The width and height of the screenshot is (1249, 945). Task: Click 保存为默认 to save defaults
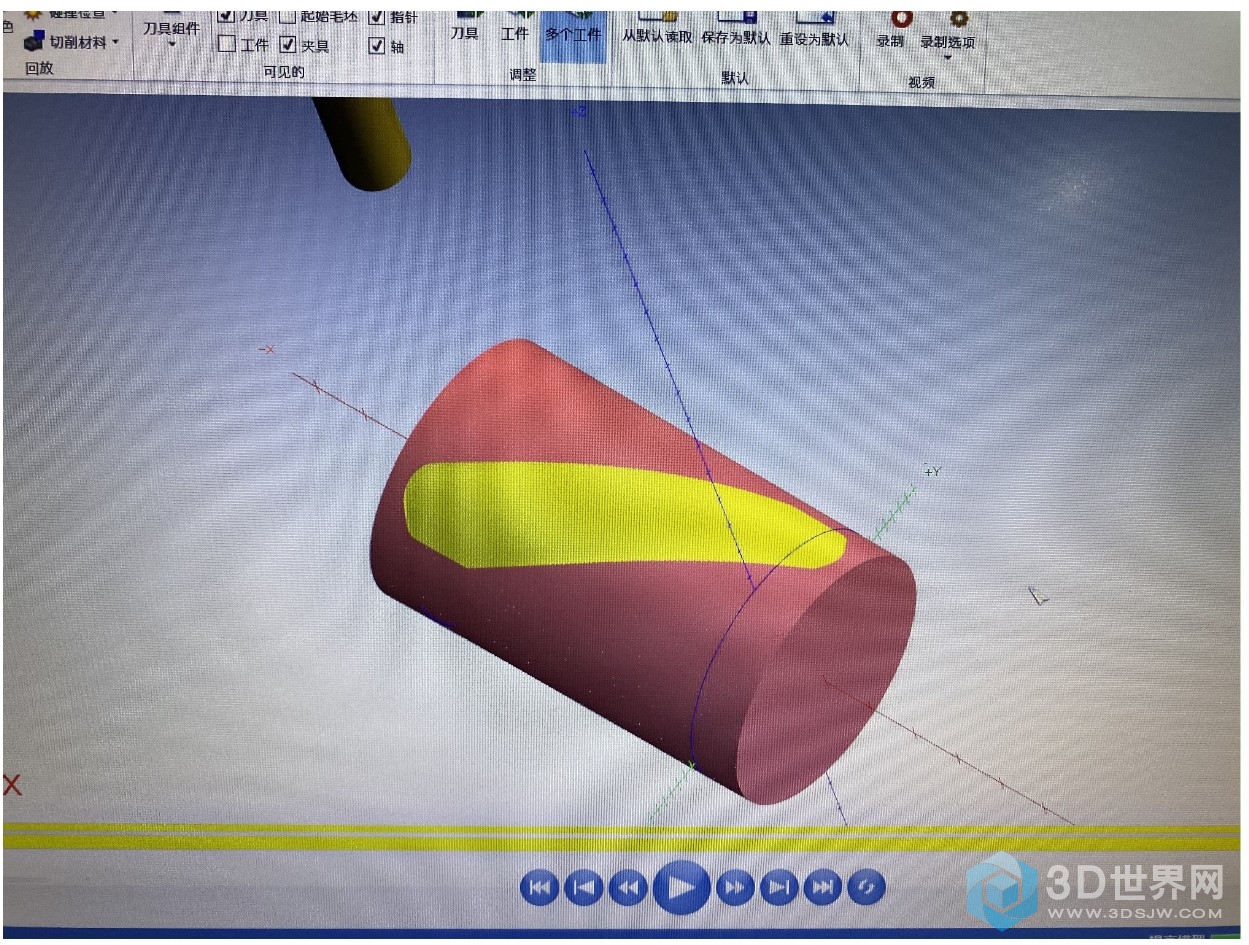point(736,30)
